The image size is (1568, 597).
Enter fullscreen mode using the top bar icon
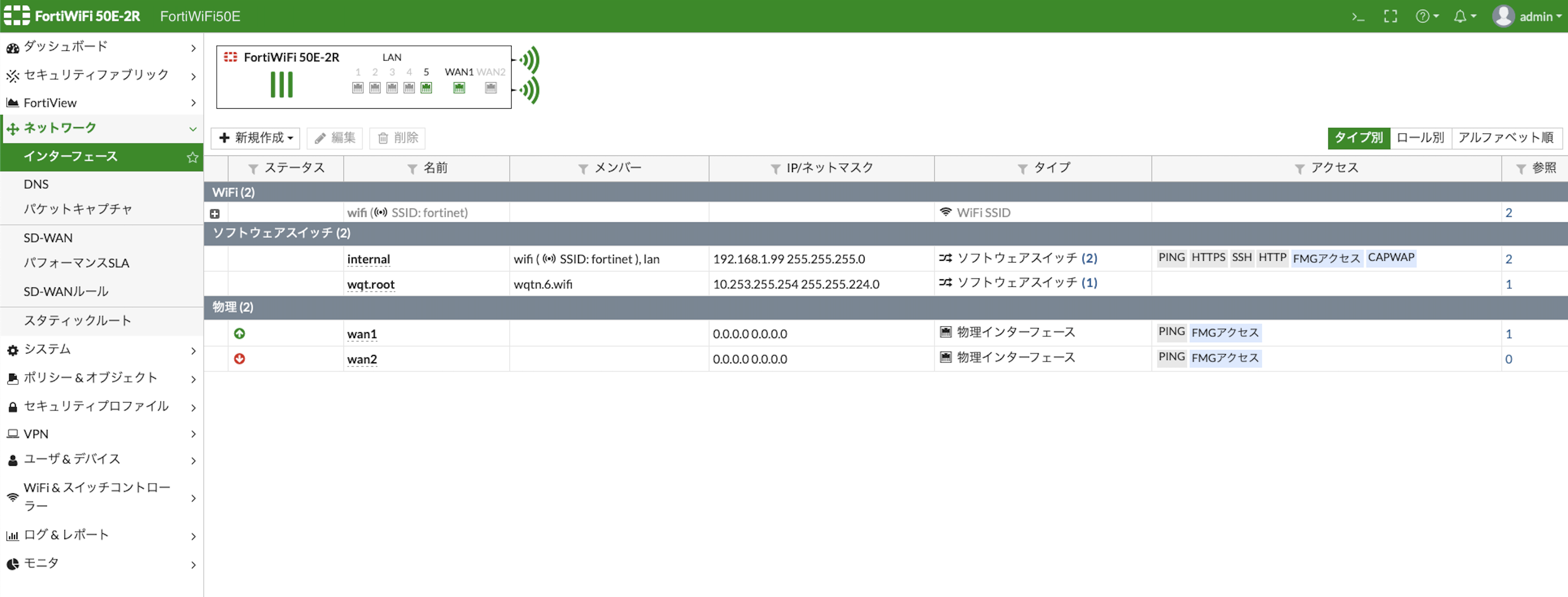point(1391,16)
